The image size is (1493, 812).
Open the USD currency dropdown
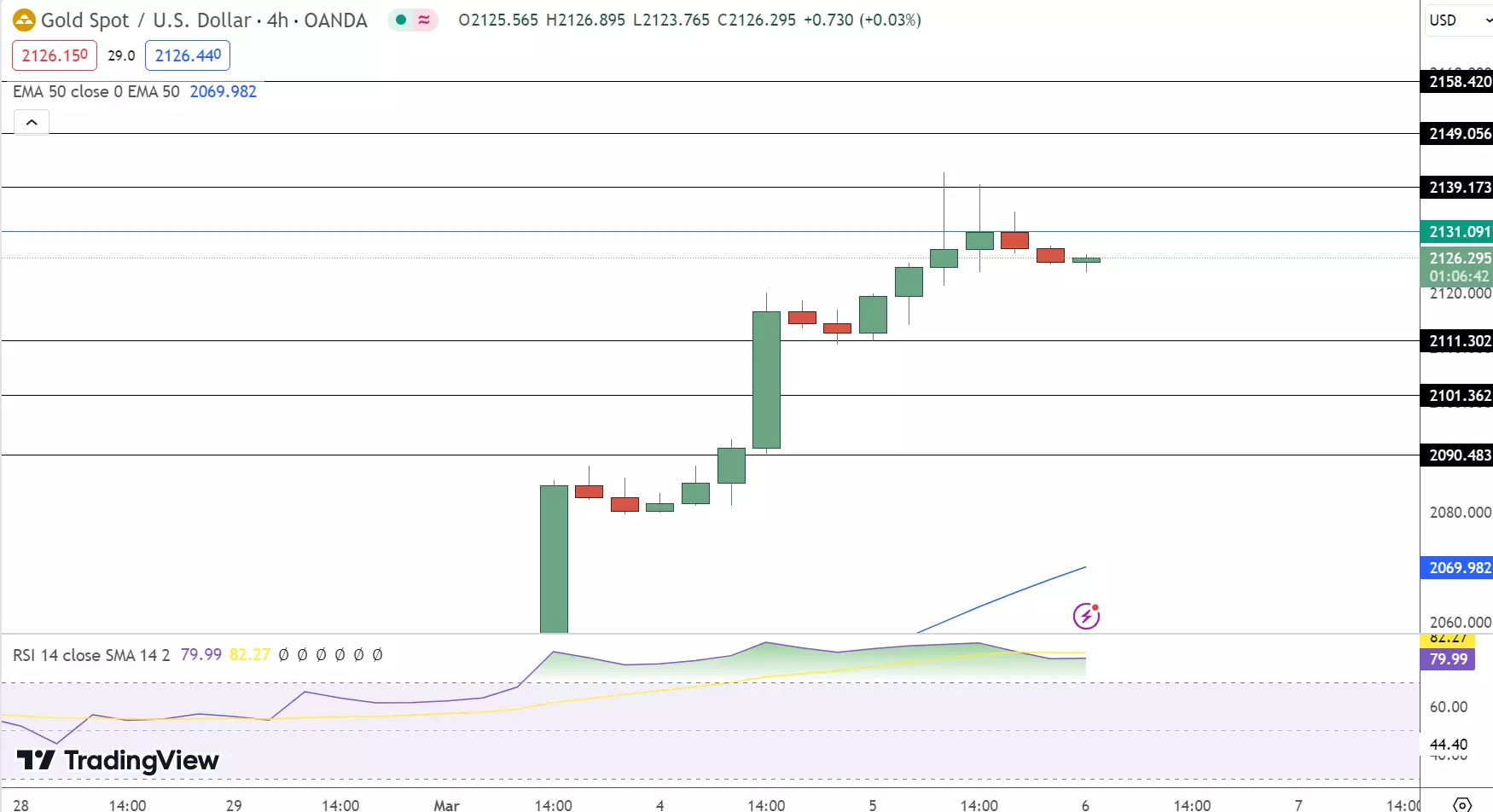[1459, 20]
